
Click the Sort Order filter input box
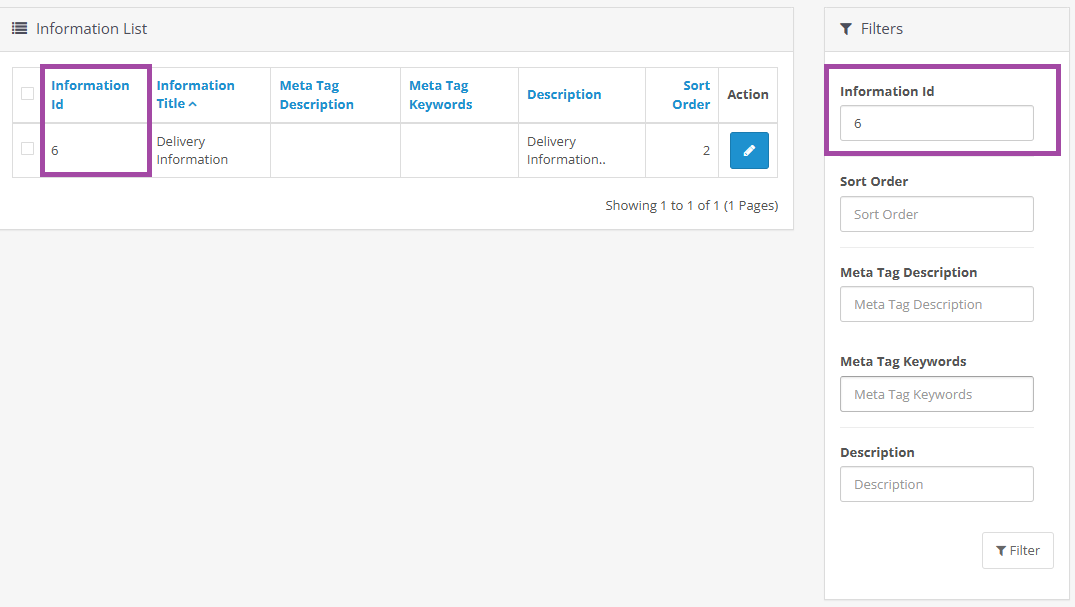coord(936,214)
